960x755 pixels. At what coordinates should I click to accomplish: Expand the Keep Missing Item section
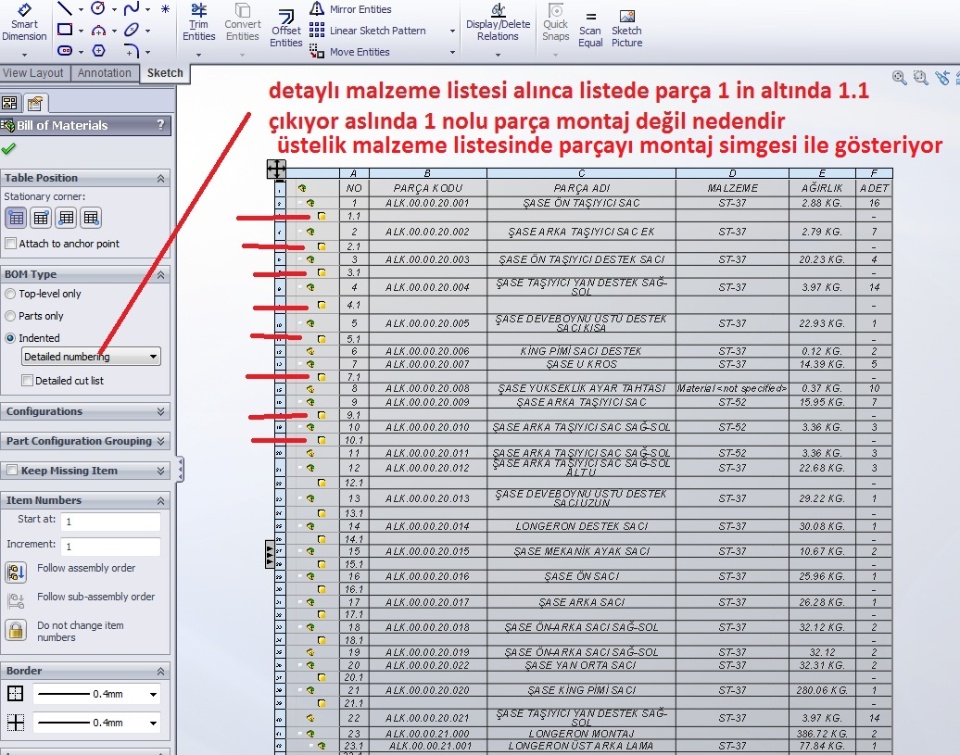160,470
